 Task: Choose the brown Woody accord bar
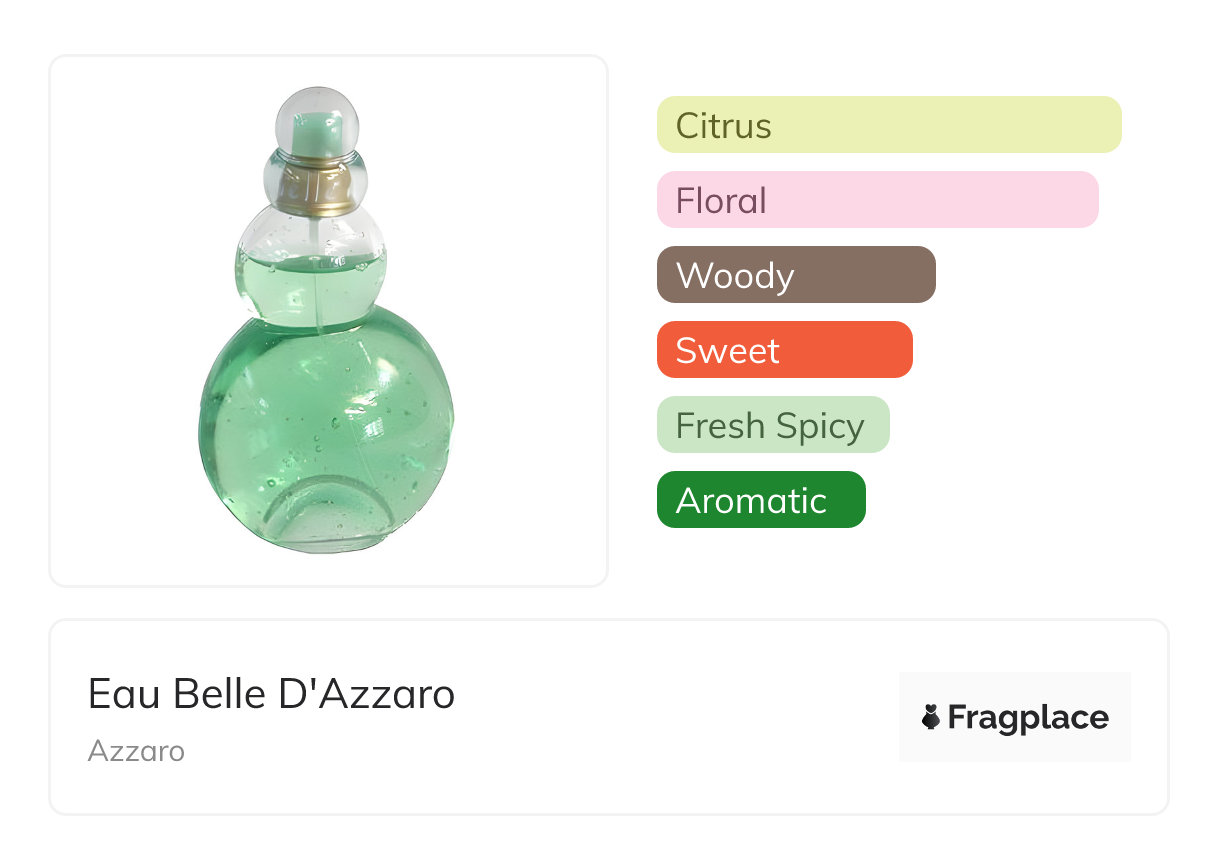pyautogui.click(x=795, y=275)
